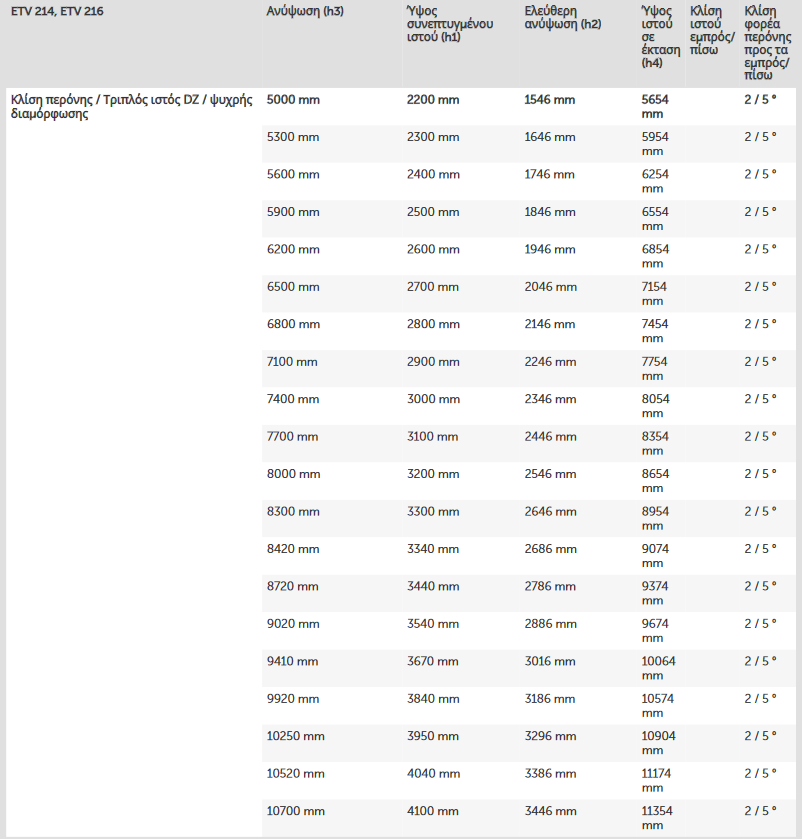Image resolution: width=802 pixels, height=839 pixels.
Task: Select the 9410 mm lift height cell
Action: [292, 661]
